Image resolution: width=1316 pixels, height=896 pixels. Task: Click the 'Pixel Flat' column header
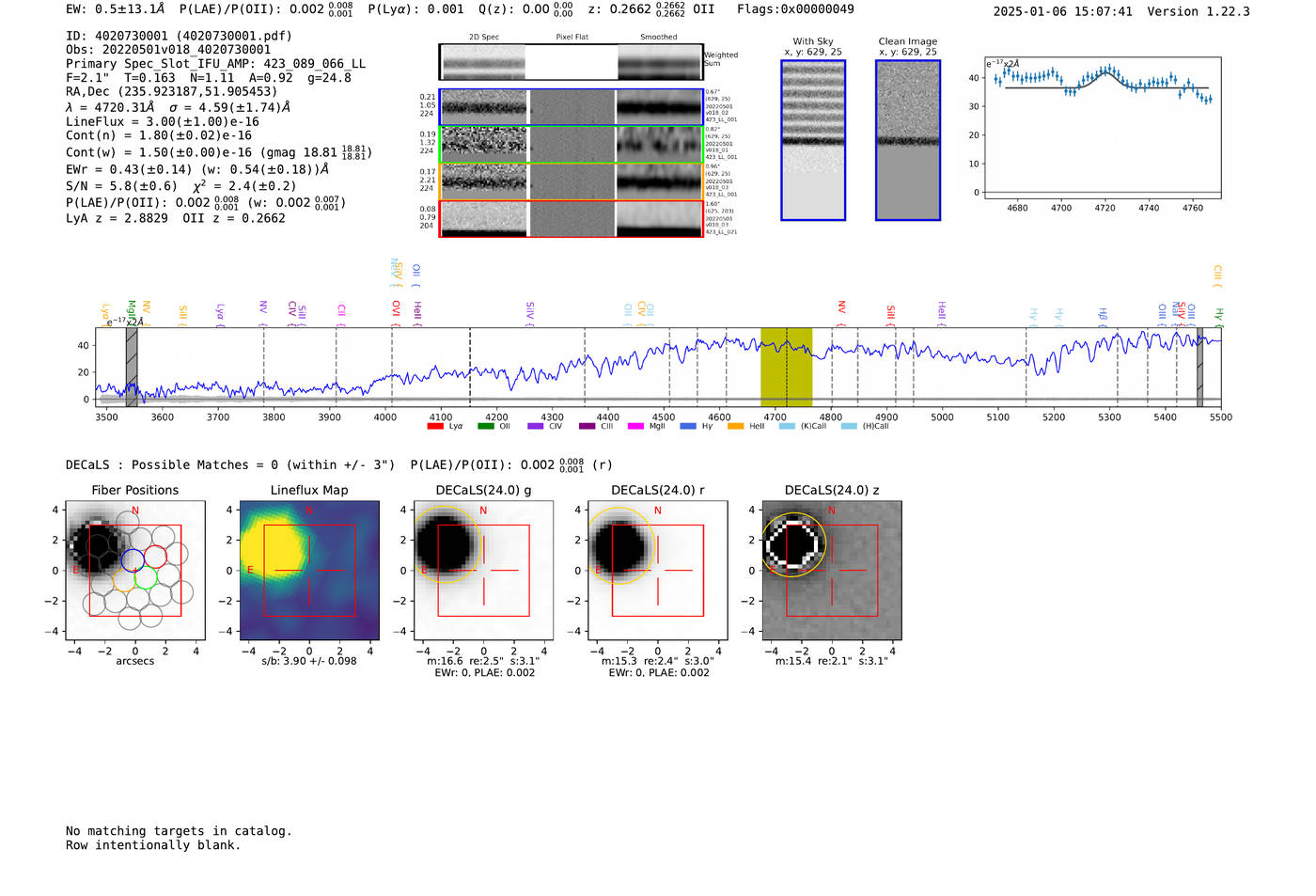pyautogui.click(x=572, y=37)
